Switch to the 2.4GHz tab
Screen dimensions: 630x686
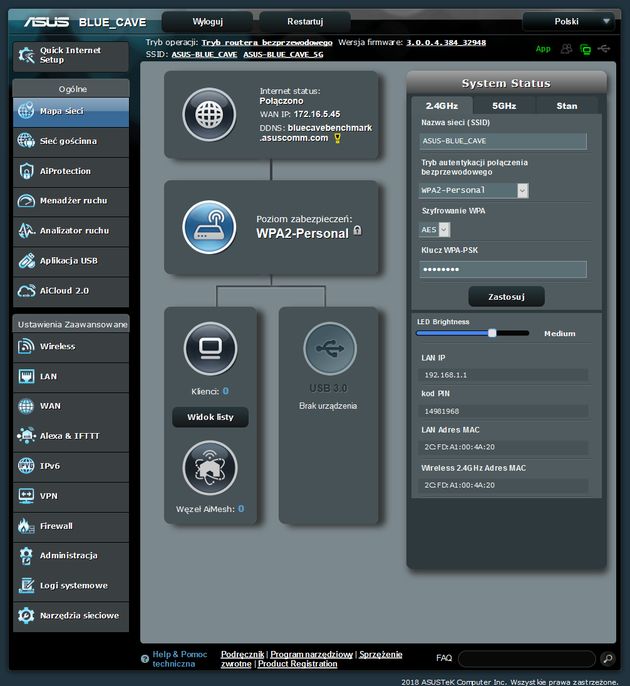click(x=442, y=106)
